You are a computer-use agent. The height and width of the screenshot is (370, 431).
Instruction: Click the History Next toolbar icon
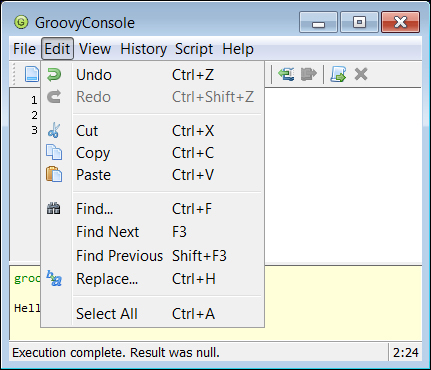point(308,74)
